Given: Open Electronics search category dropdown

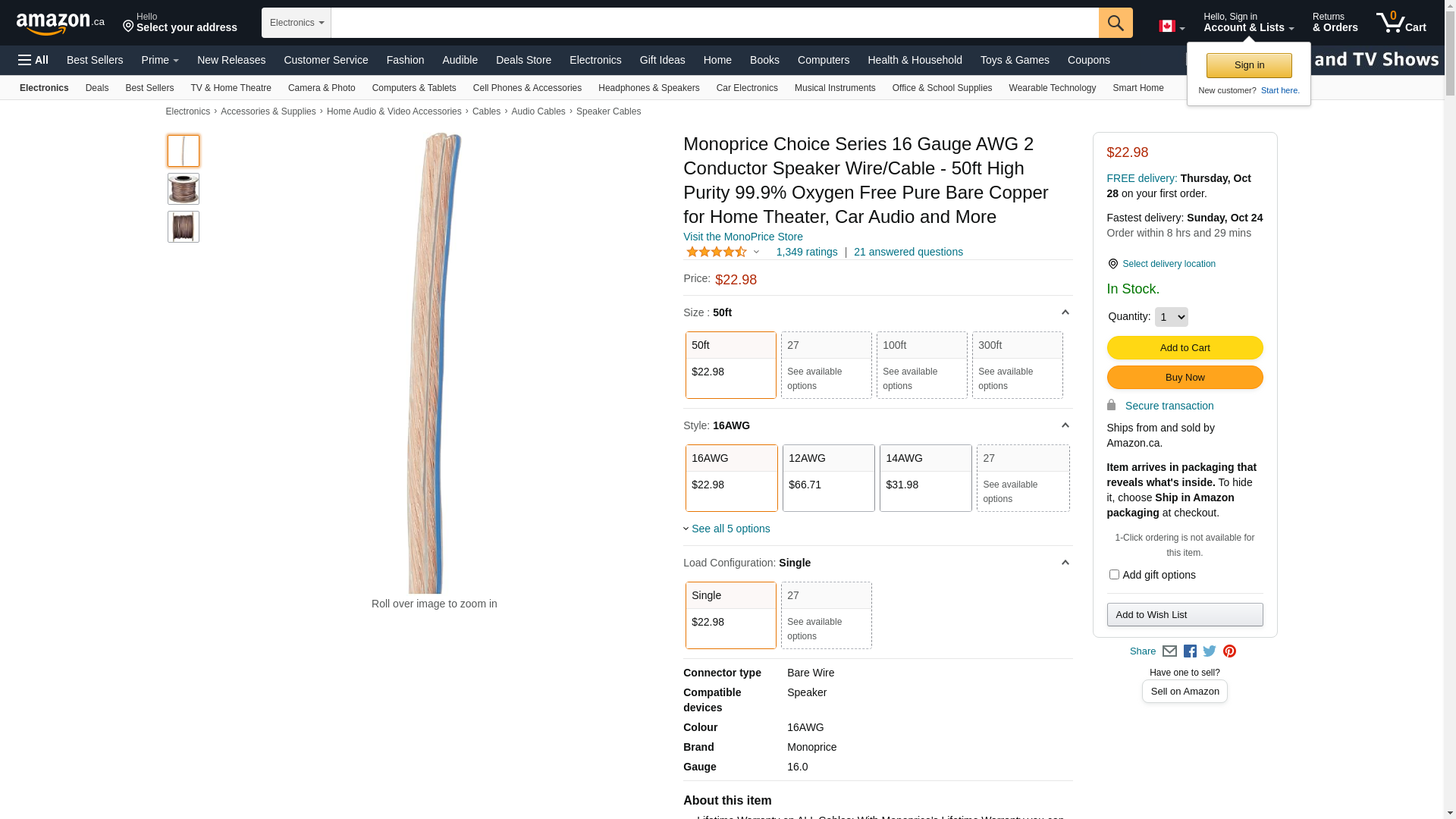Looking at the screenshot, I should point(297,23).
